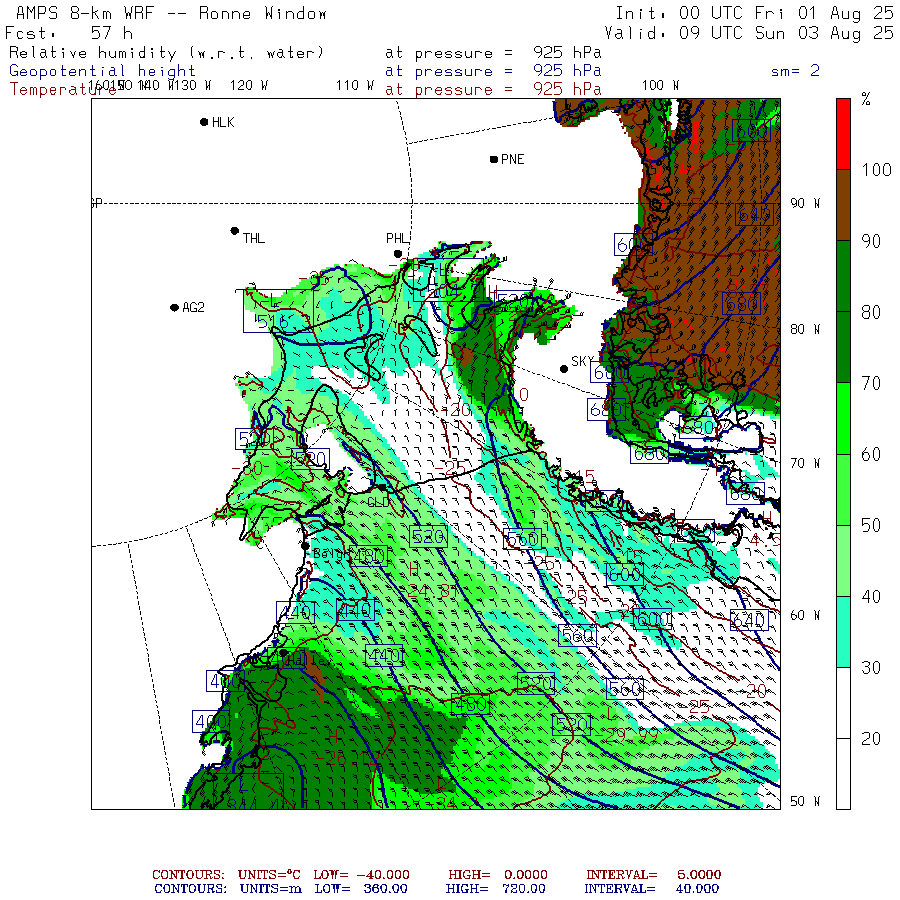Select the PHL station marker dot
The width and height of the screenshot is (900, 900).
point(398,253)
